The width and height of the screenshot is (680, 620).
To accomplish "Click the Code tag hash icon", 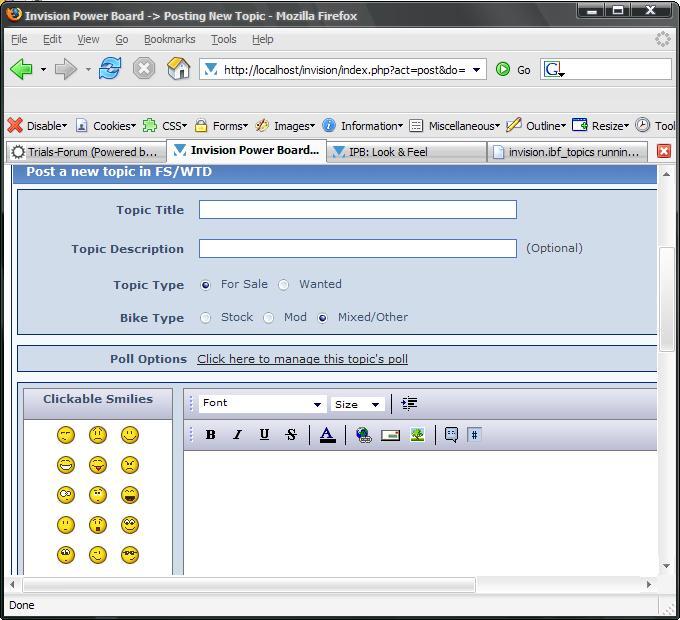I will point(474,434).
